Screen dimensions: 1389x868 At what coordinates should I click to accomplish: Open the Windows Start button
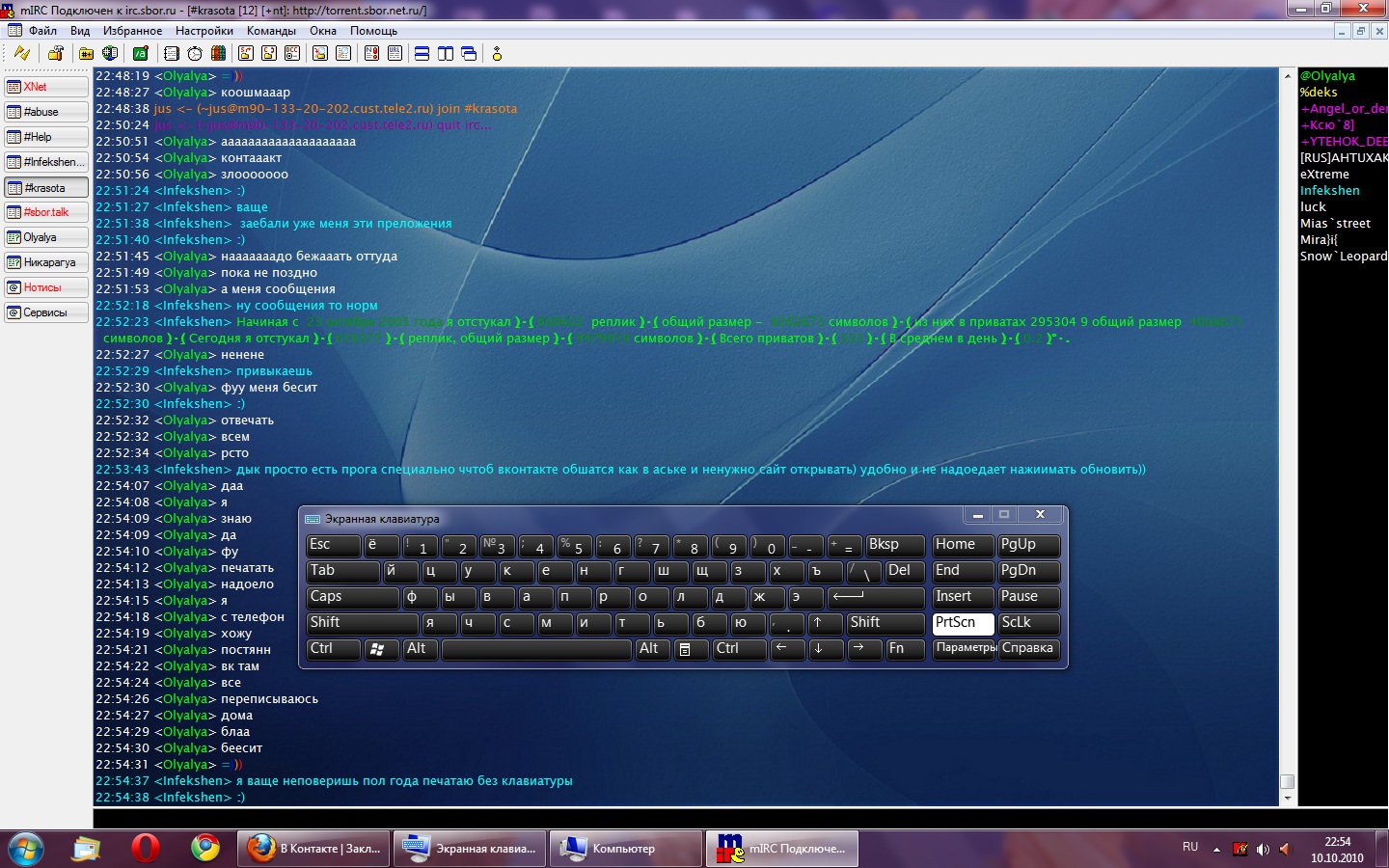tap(26, 849)
